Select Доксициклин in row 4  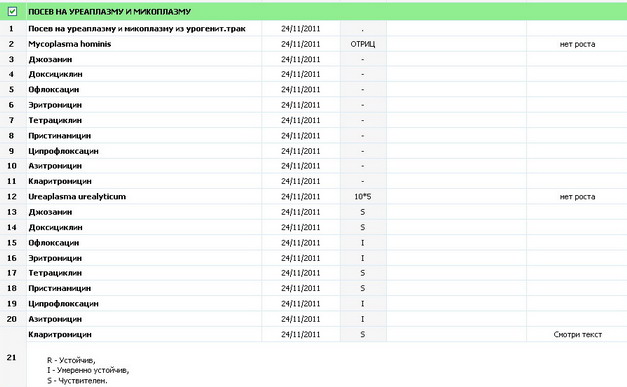click(55, 74)
